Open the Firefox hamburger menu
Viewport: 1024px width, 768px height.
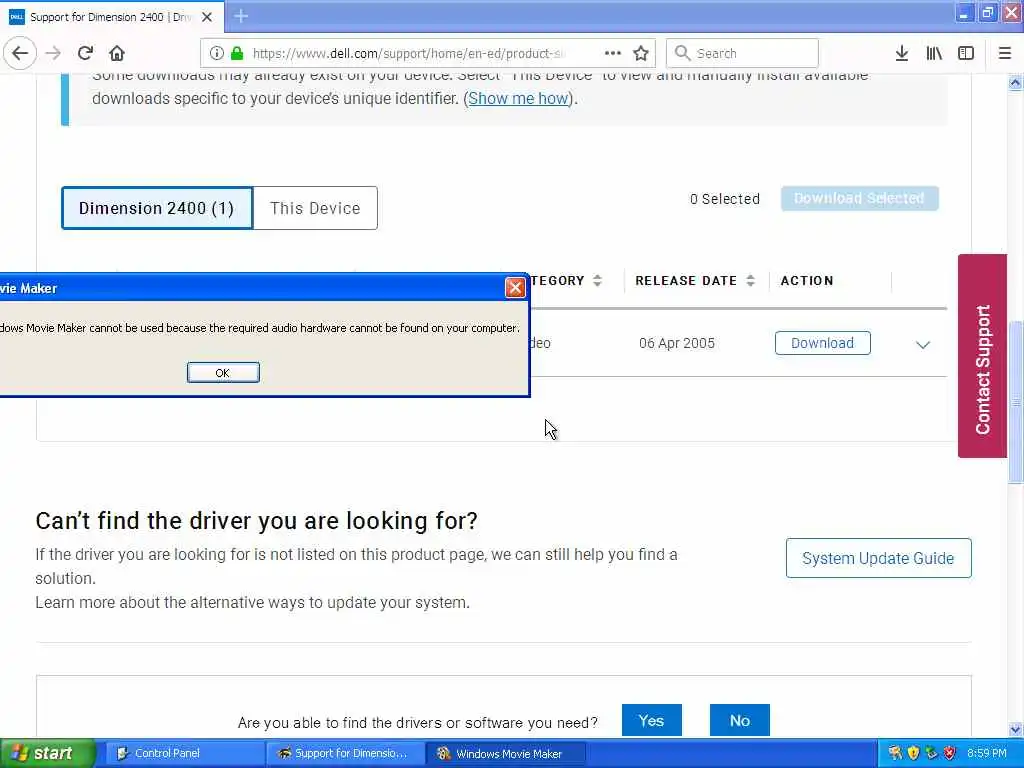pyautogui.click(x=1005, y=53)
